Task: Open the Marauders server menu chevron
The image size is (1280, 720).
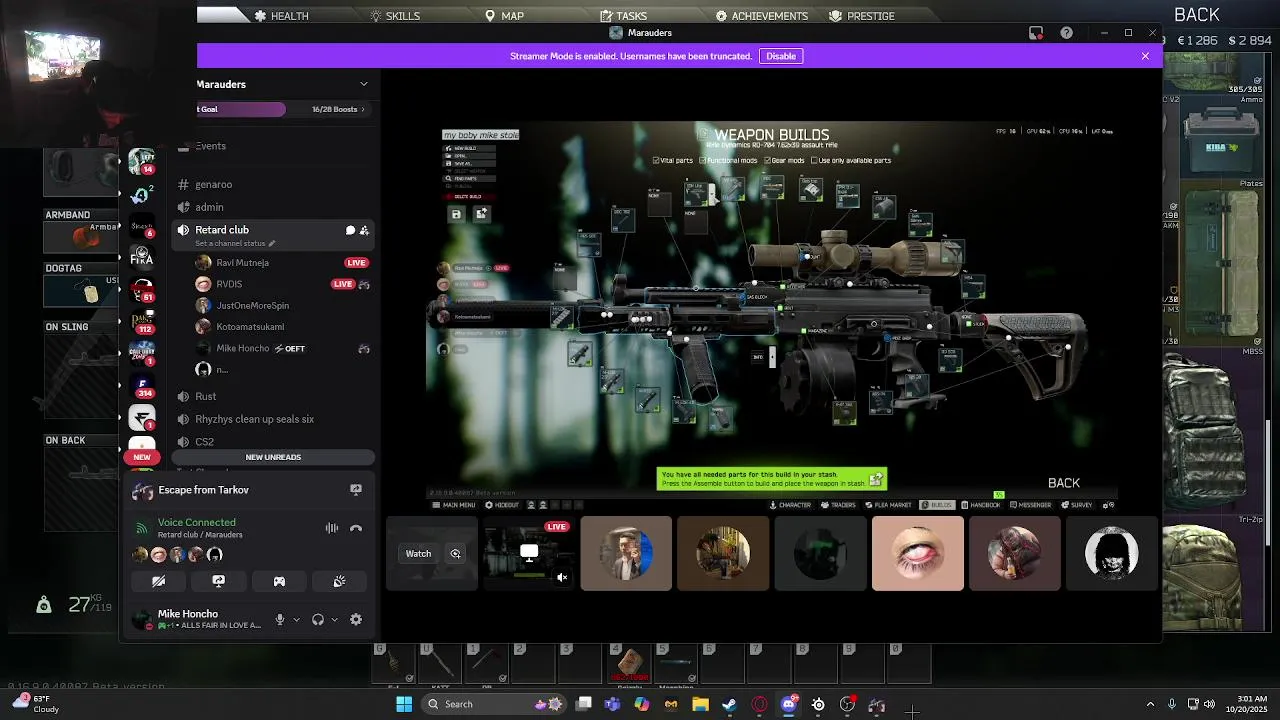Action: click(364, 84)
